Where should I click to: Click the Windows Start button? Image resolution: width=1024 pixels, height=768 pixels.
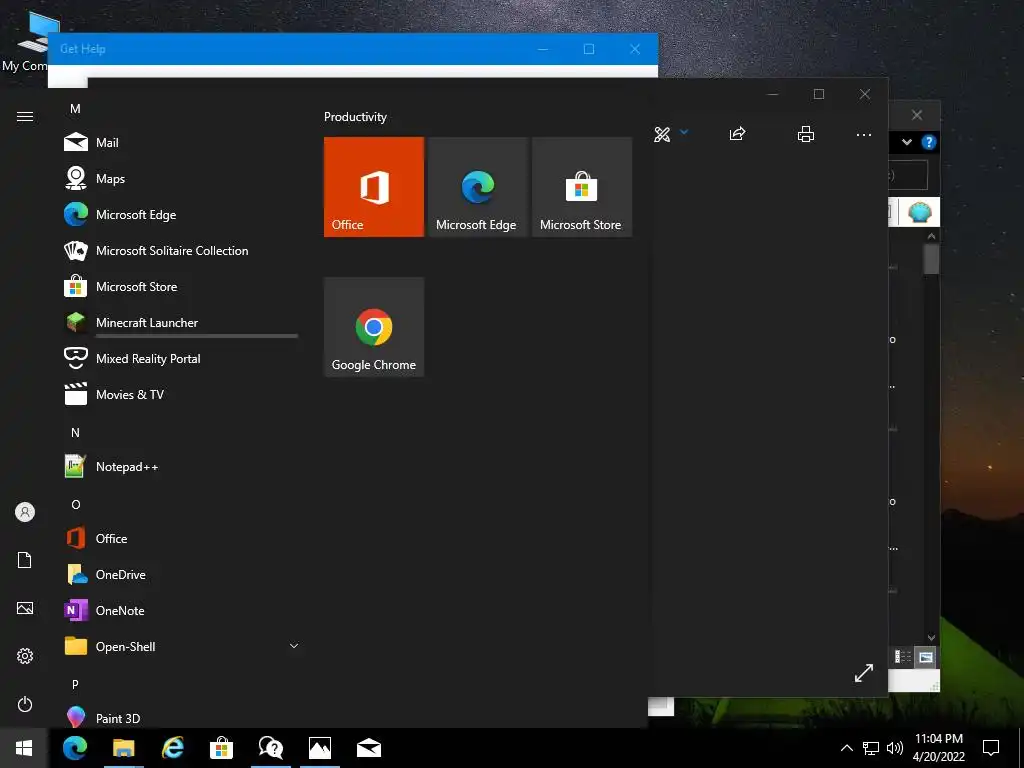(24, 748)
